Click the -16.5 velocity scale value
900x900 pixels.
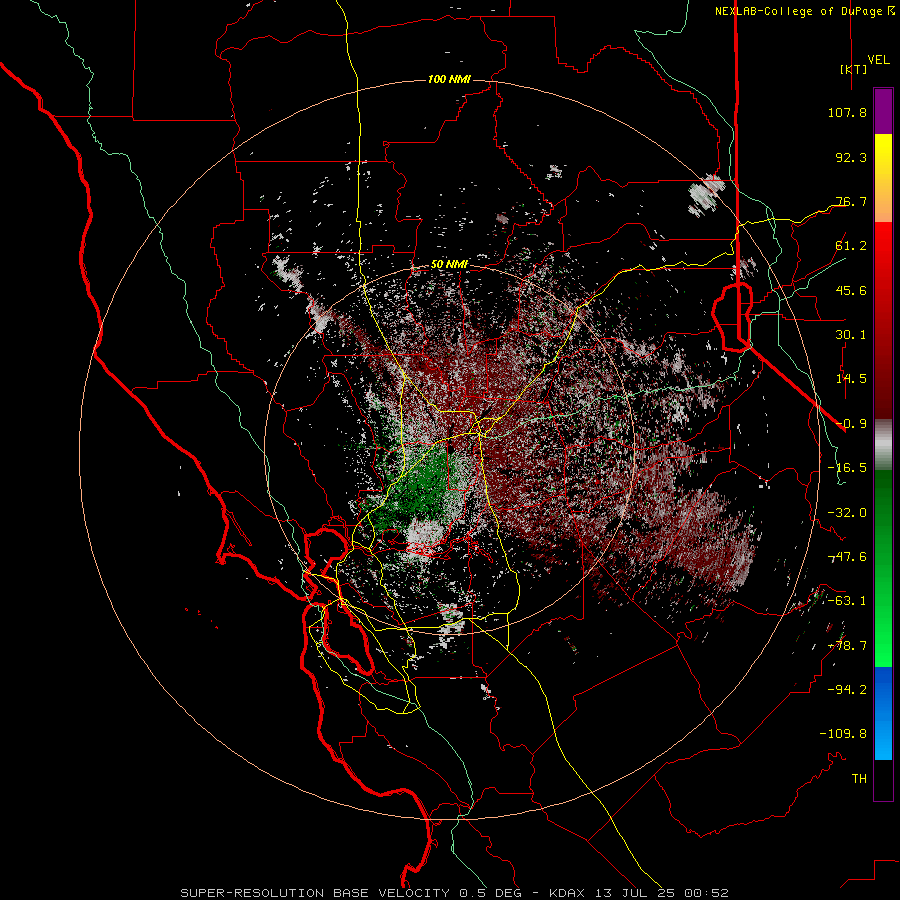847,468
